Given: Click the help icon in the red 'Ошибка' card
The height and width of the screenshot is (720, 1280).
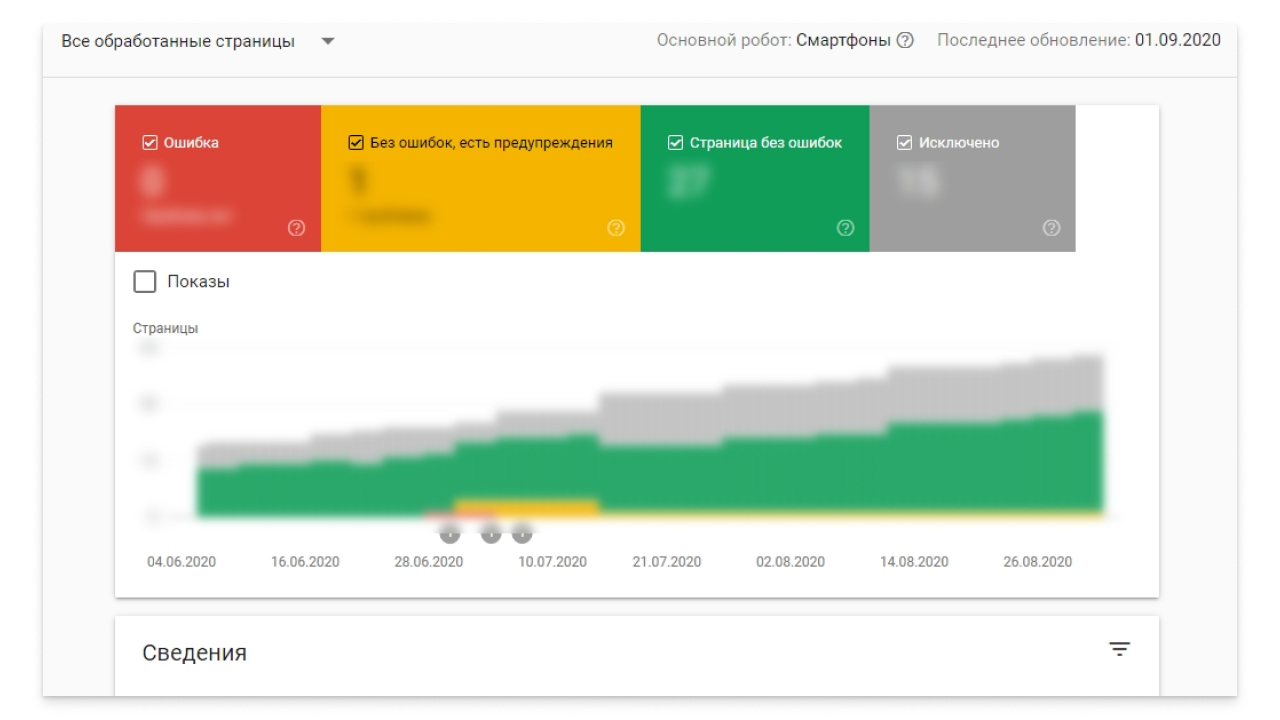Looking at the screenshot, I should point(296,228).
